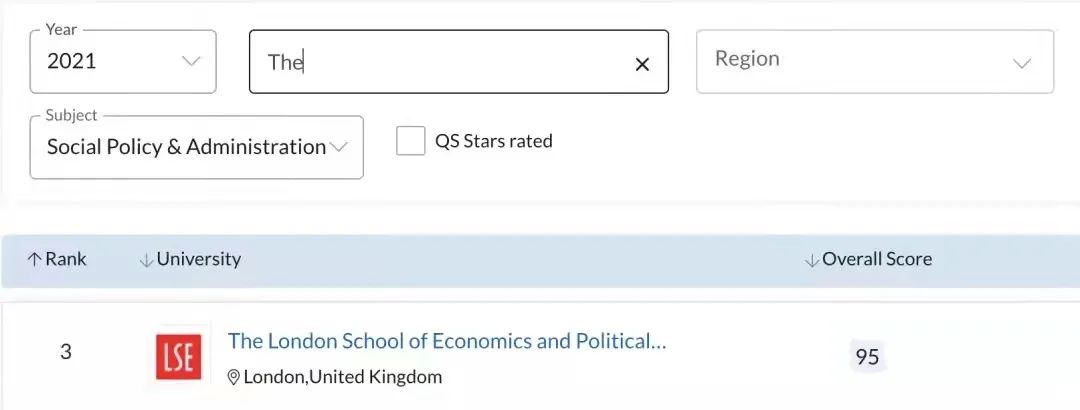This screenshot has height=410, width=1080.
Task: Sort by the Rank column header
Action: (x=66, y=259)
